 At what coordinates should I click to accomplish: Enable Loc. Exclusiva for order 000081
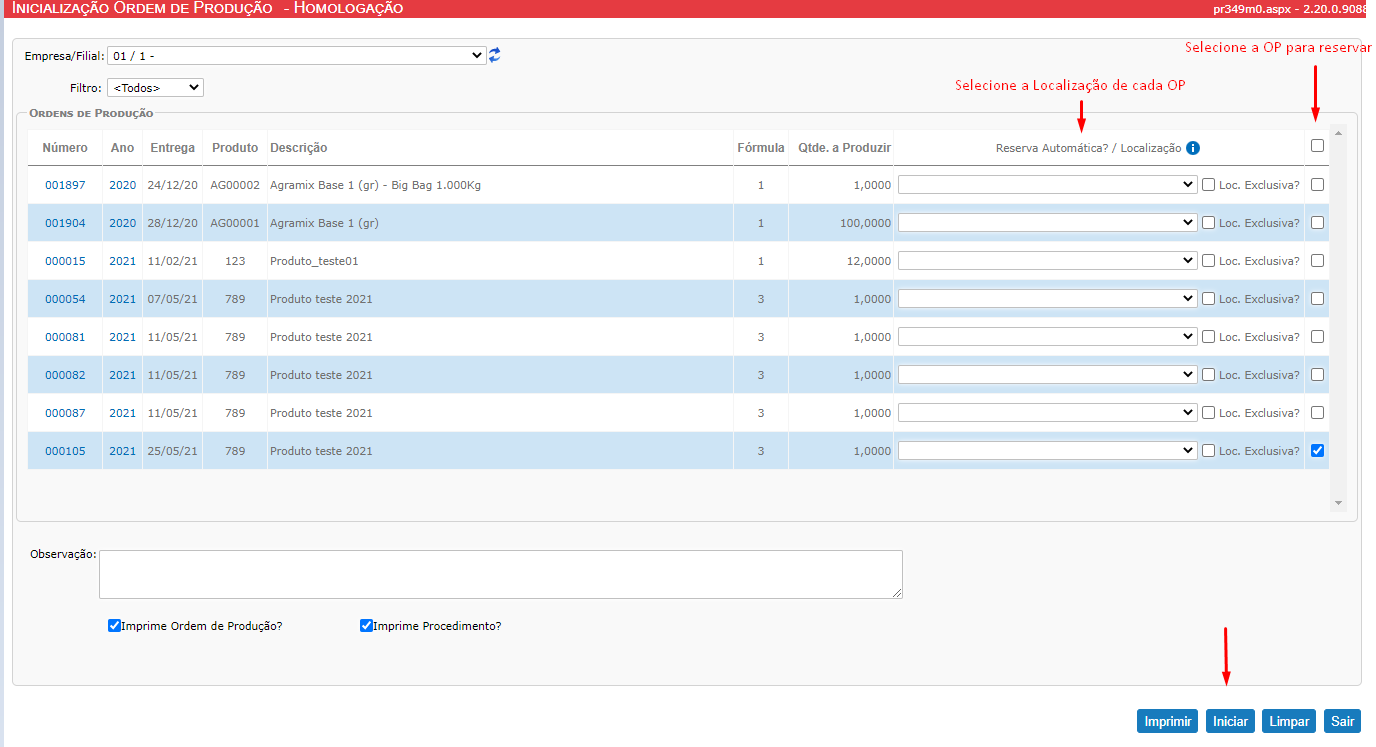tap(1209, 337)
